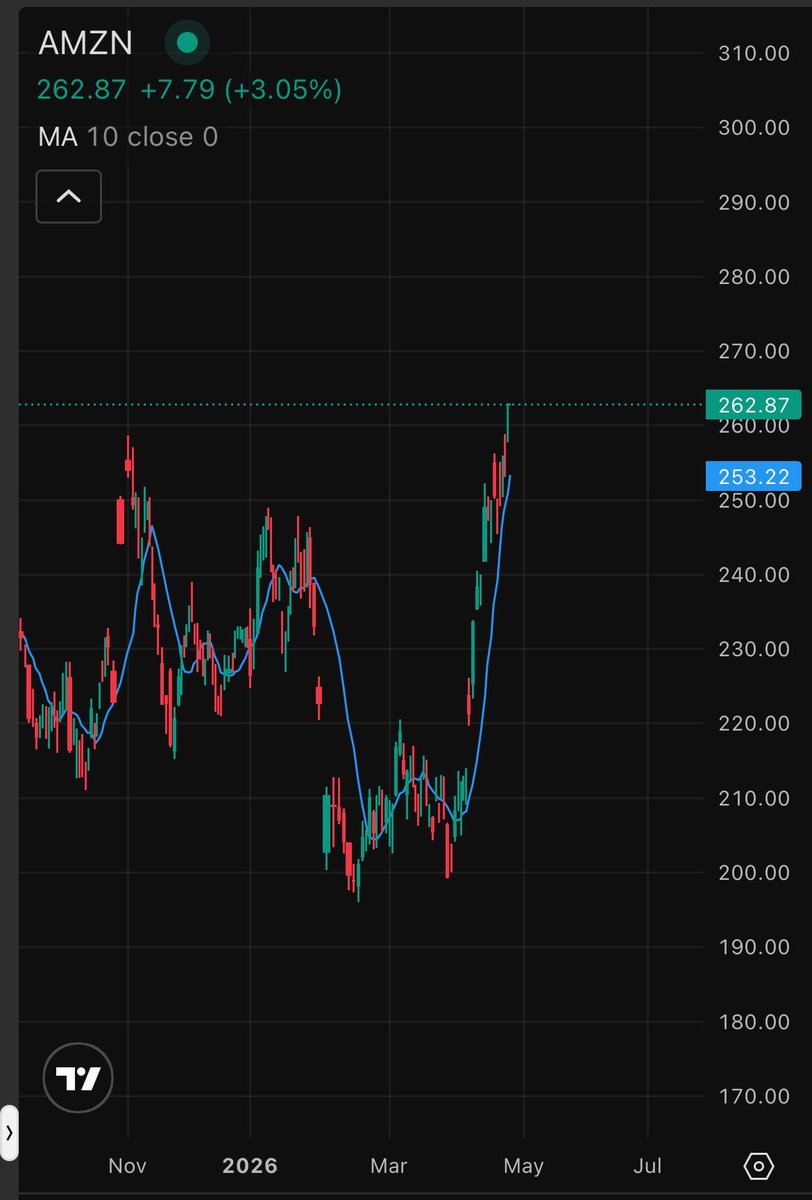812x1200 pixels.
Task: Open the TradingView logo link
Action: 78,1079
